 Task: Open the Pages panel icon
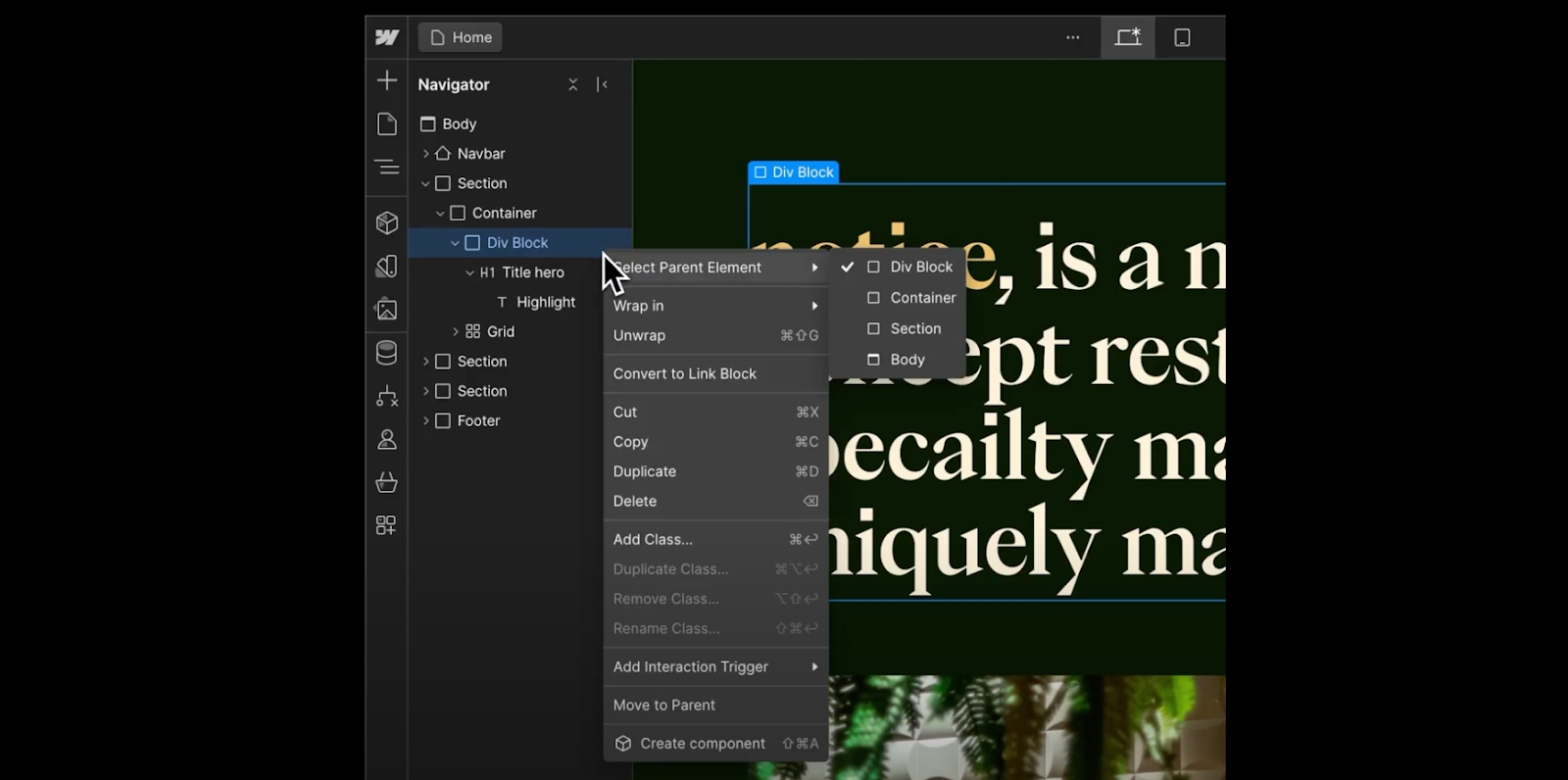pyautogui.click(x=387, y=123)
